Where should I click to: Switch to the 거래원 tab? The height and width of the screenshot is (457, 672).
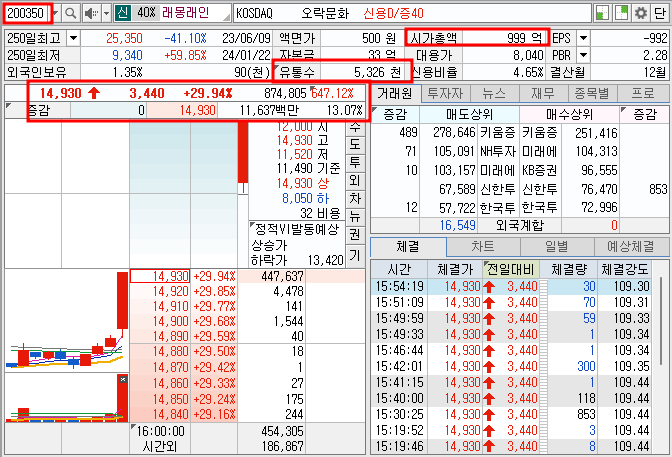coord(395,93)
